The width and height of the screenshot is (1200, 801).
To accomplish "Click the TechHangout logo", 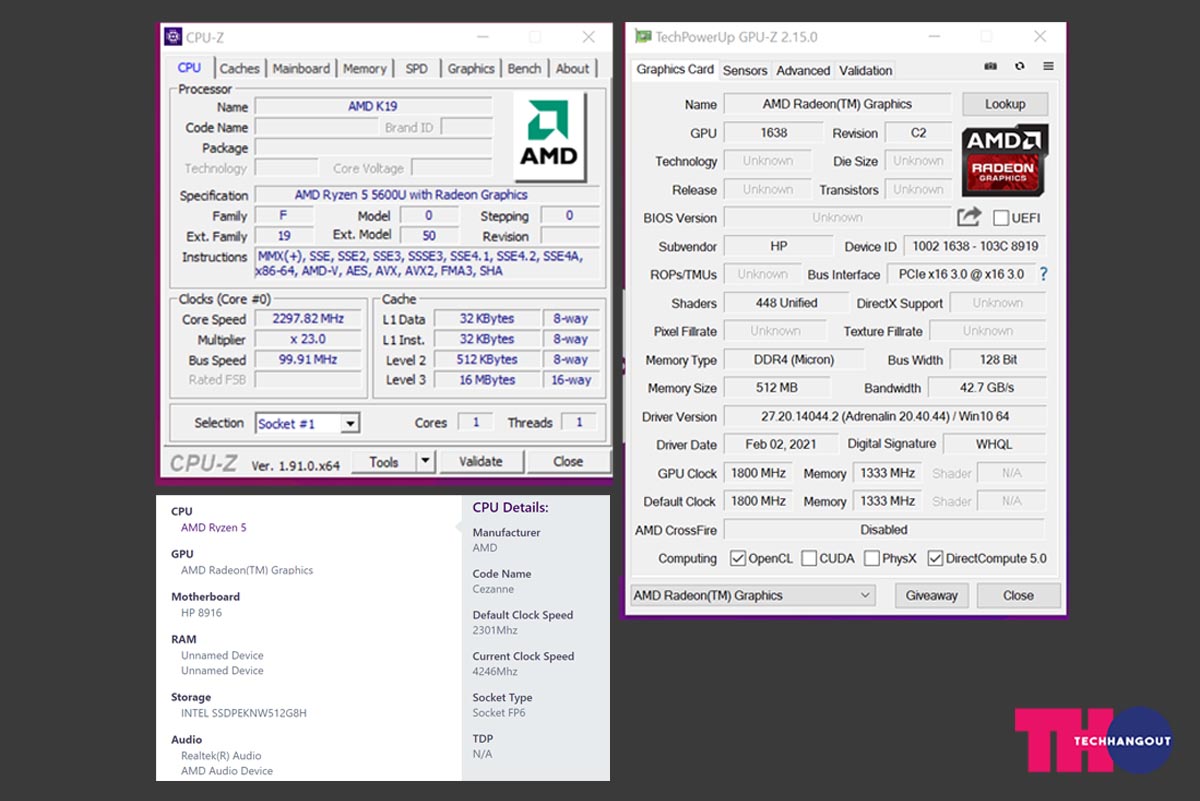I will point(1093,740).
